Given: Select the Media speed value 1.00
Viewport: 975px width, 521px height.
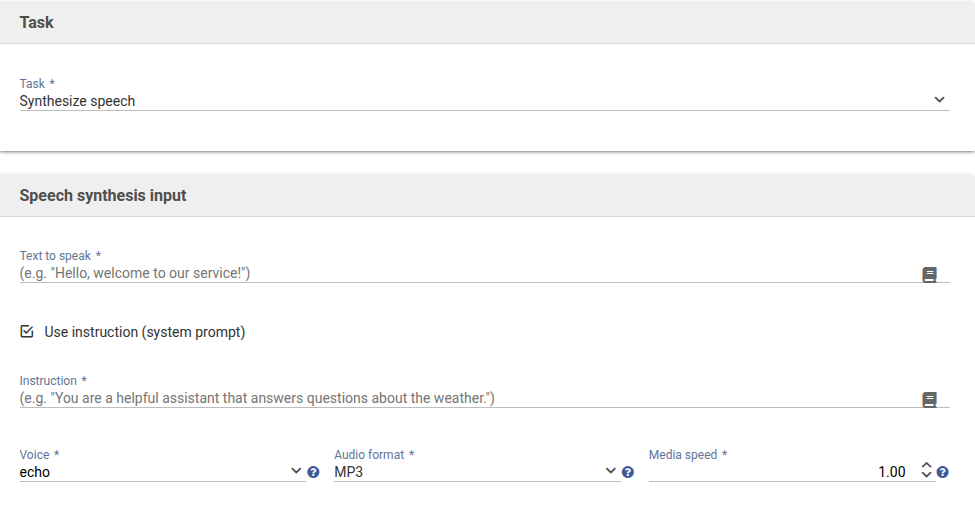Looking at the screenshot, I should point(890,472).
